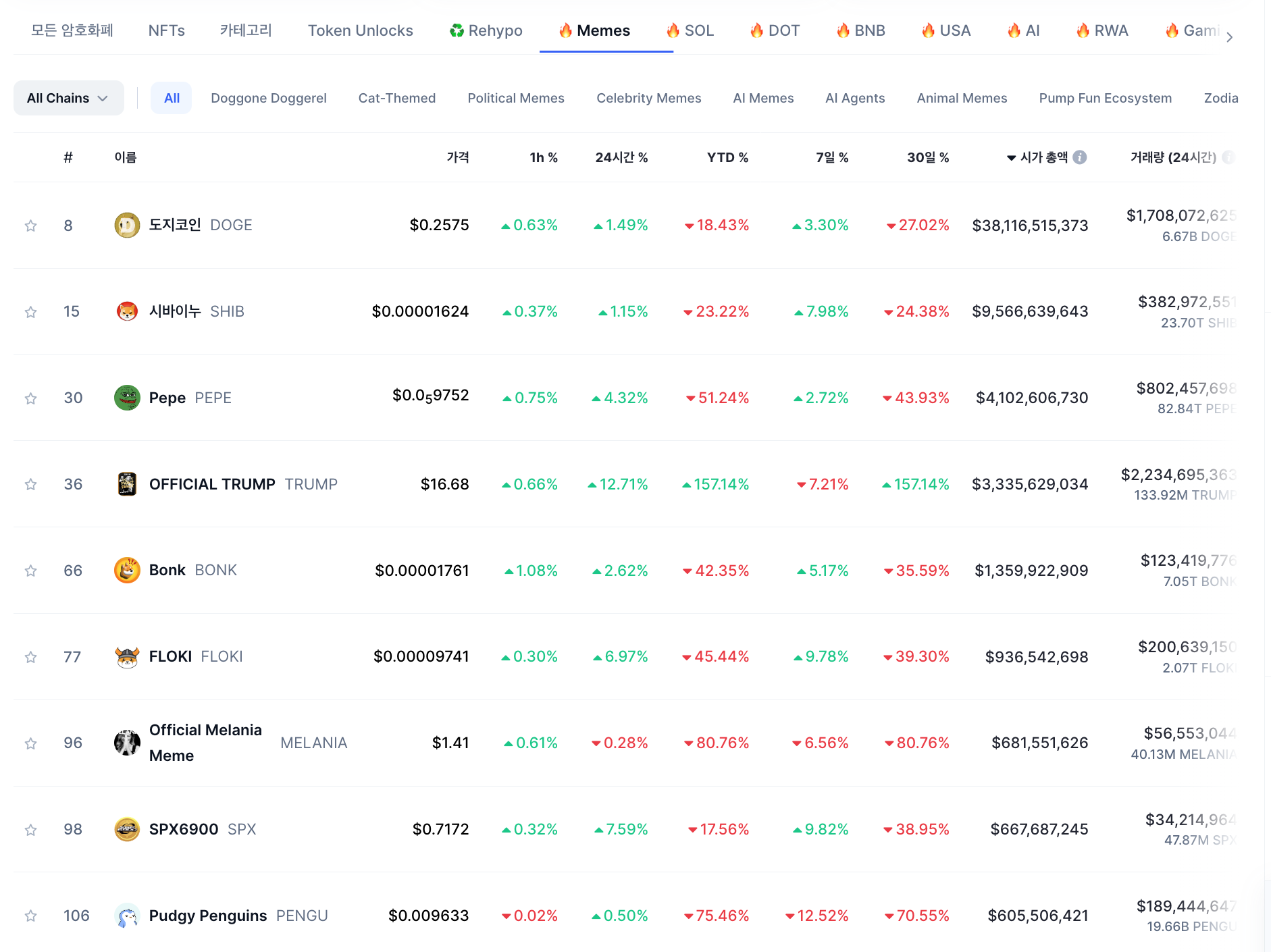Toggle watchlist star for Official Melania Meme

30,743
